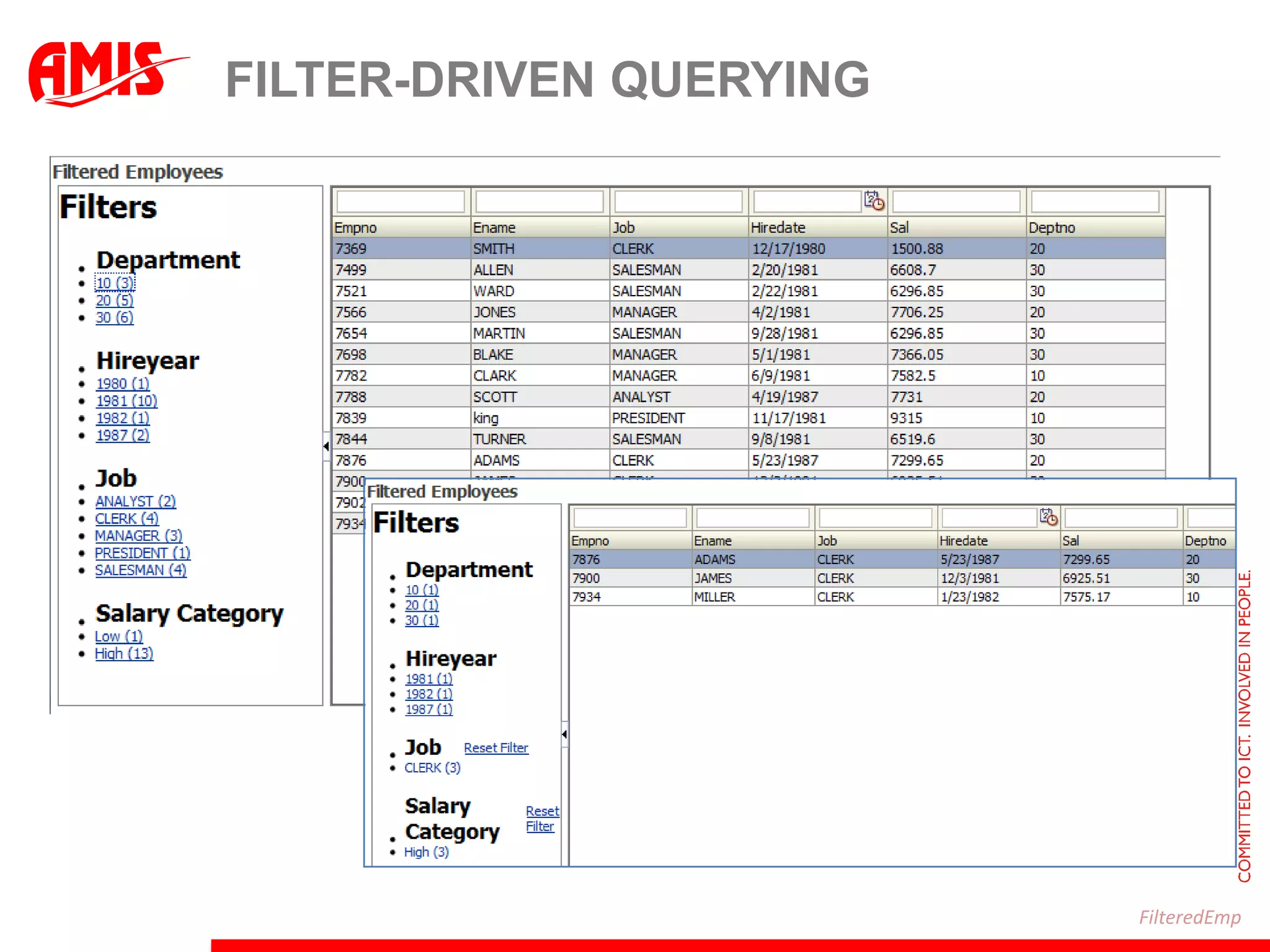Select the CLERK (4) job filter

pos(127,518)
